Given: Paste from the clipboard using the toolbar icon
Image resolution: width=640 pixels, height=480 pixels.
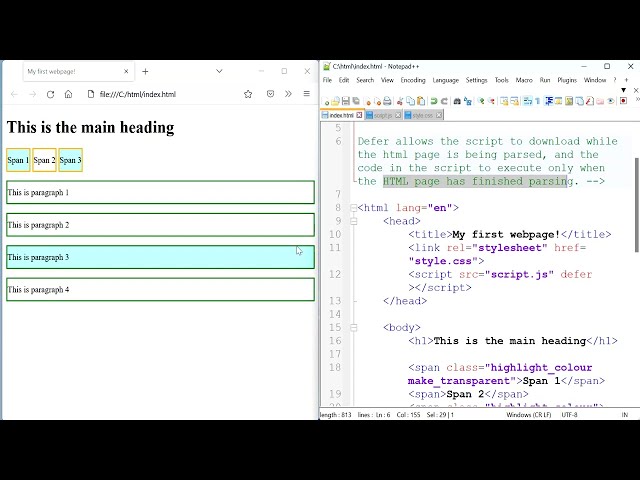Looking at the screenshot, I should point(421,101).
